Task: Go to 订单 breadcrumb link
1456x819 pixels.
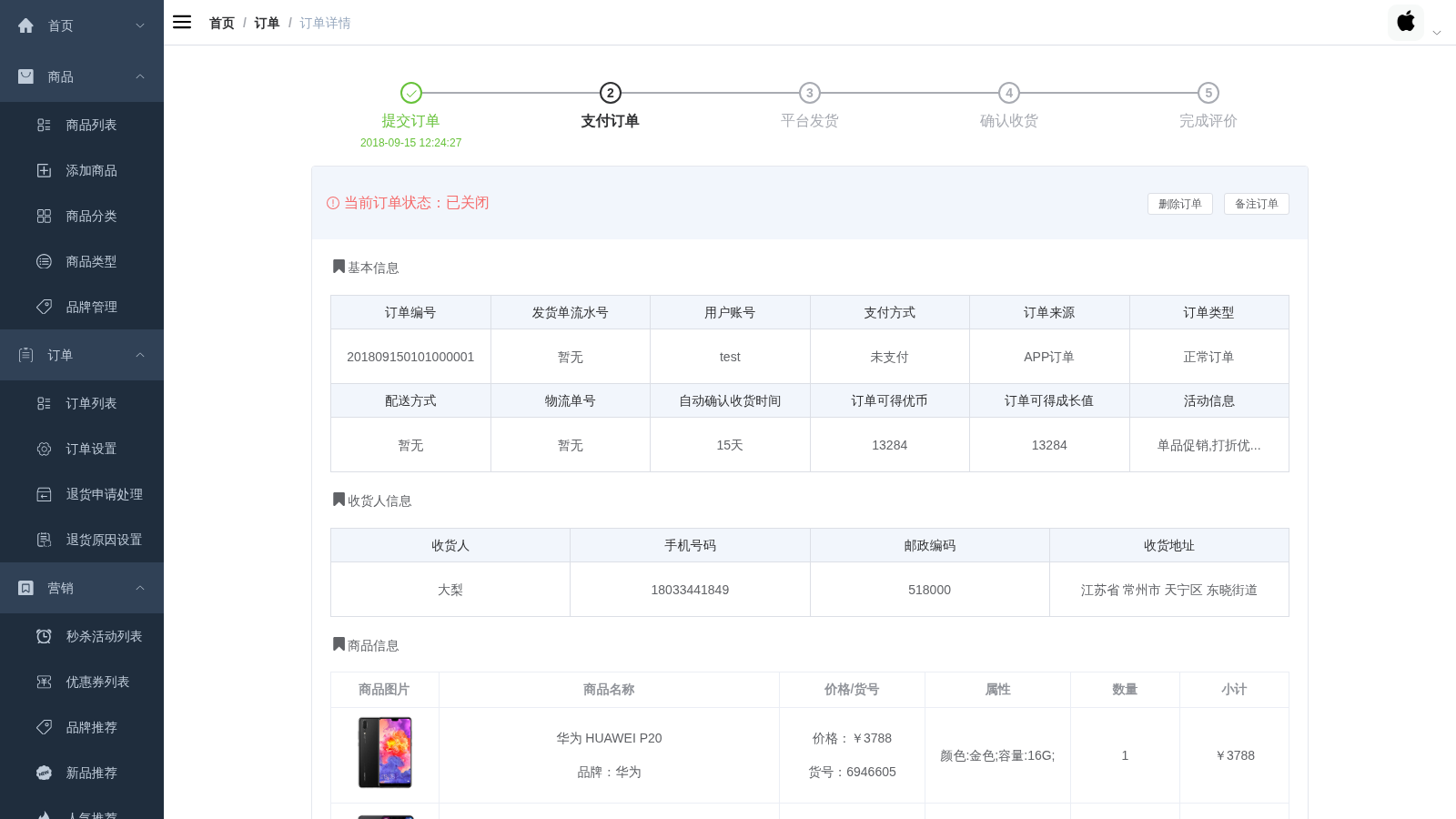Action: pyautogui.click(x=267, y=23)
